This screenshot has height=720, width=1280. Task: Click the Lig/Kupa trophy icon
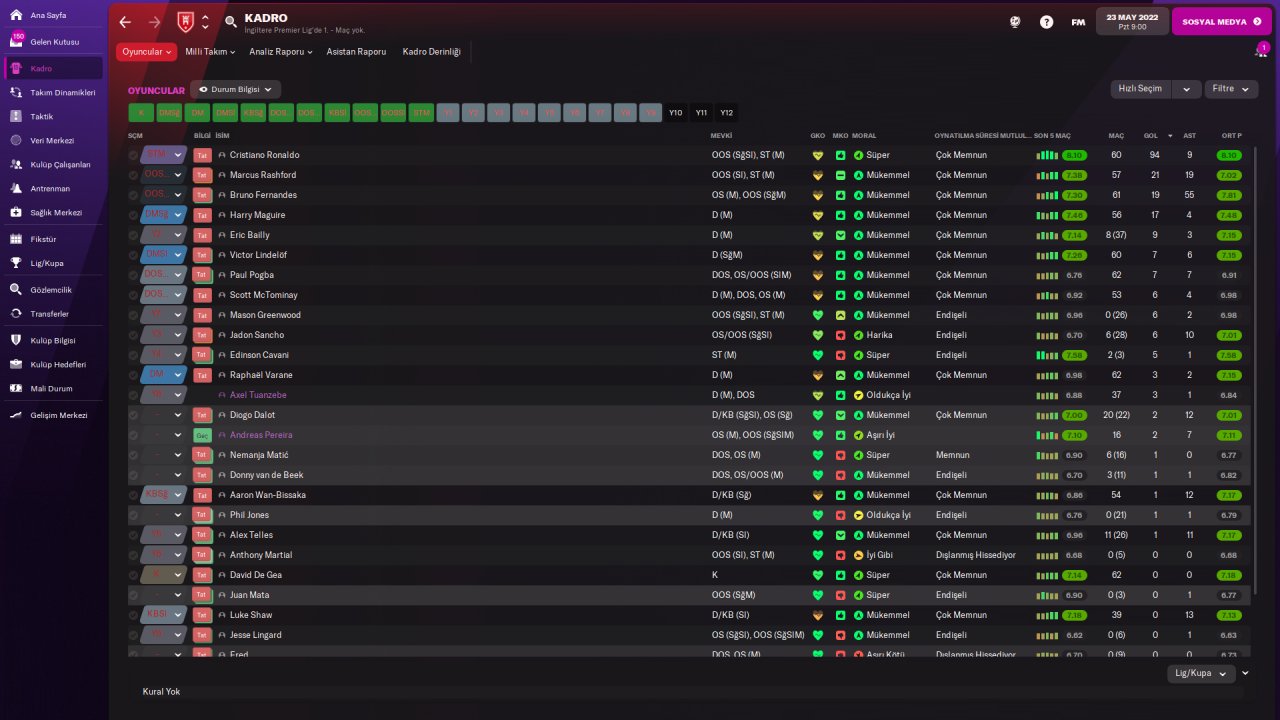click(16, 263)
